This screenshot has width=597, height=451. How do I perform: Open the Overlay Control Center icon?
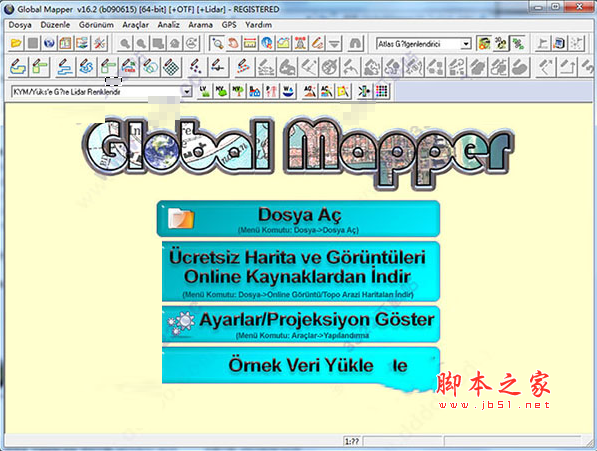click(x=65, y=43)
